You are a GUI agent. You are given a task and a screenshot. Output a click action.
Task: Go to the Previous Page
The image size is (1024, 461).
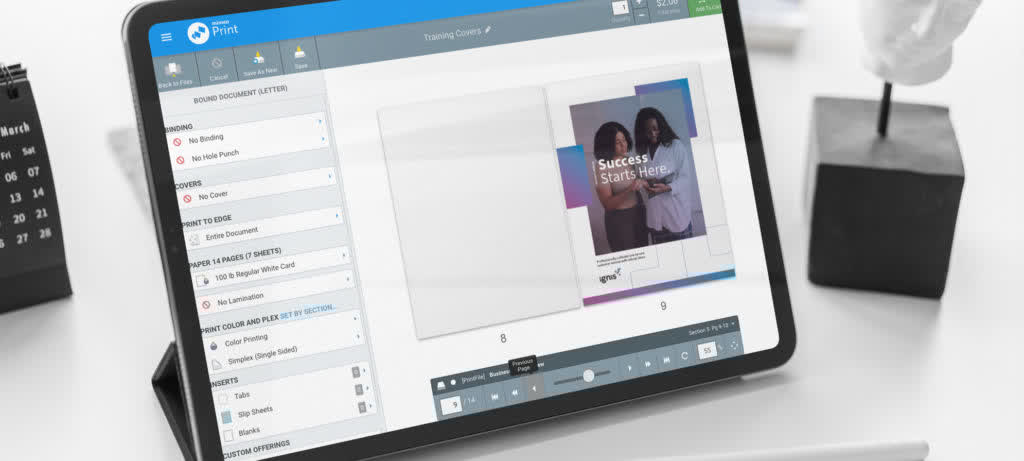(534, 389)
